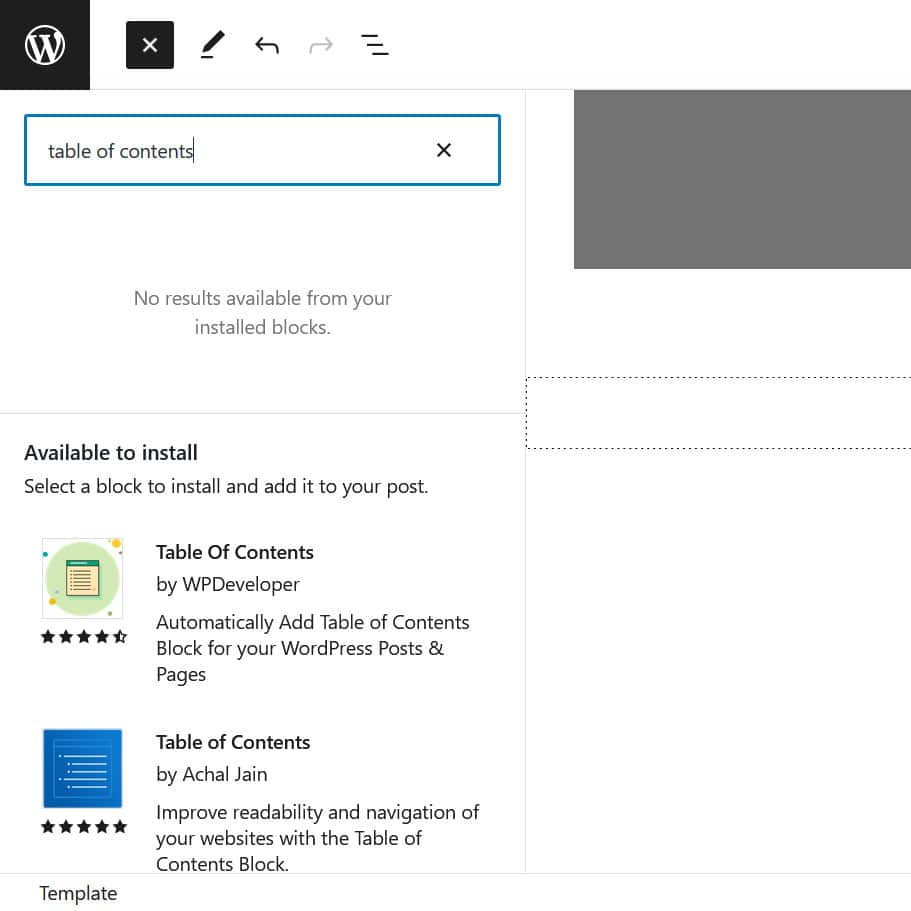
Task: Click the 4.5-star rating under WPDeveloper block
Action: [84, 637]
